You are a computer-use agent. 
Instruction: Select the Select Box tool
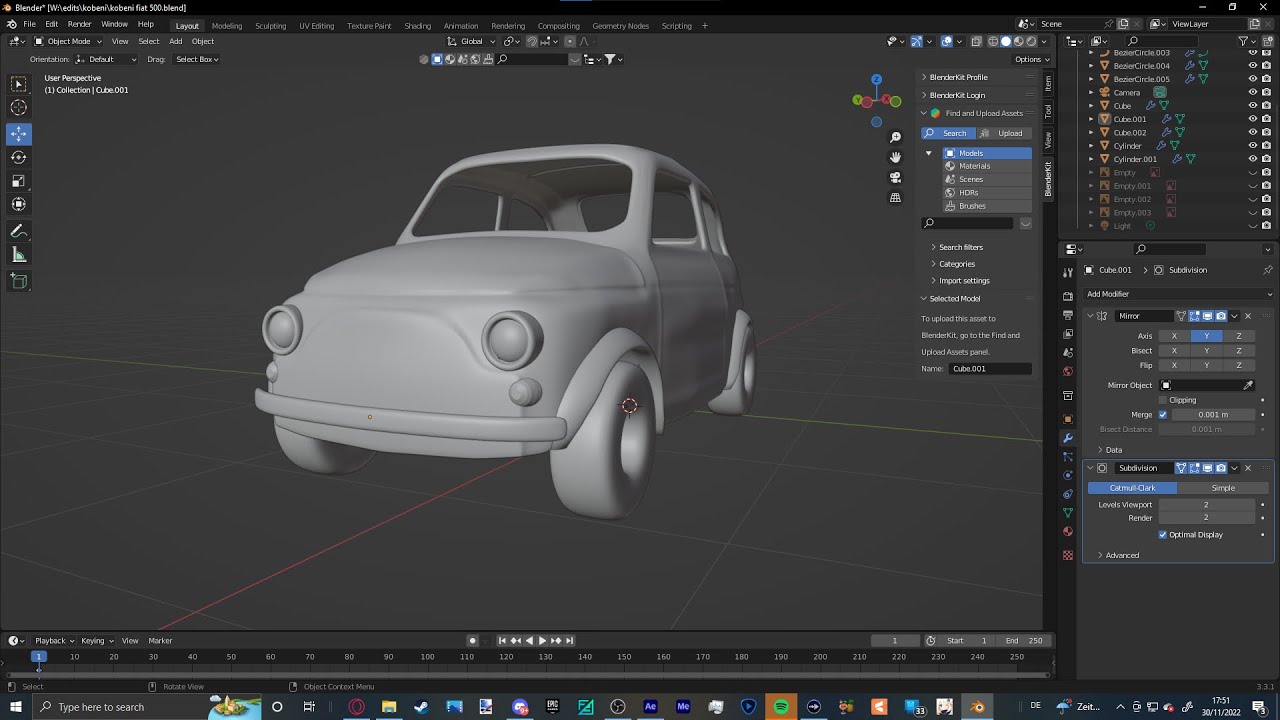pyautogui.click(x=19, y=84)
